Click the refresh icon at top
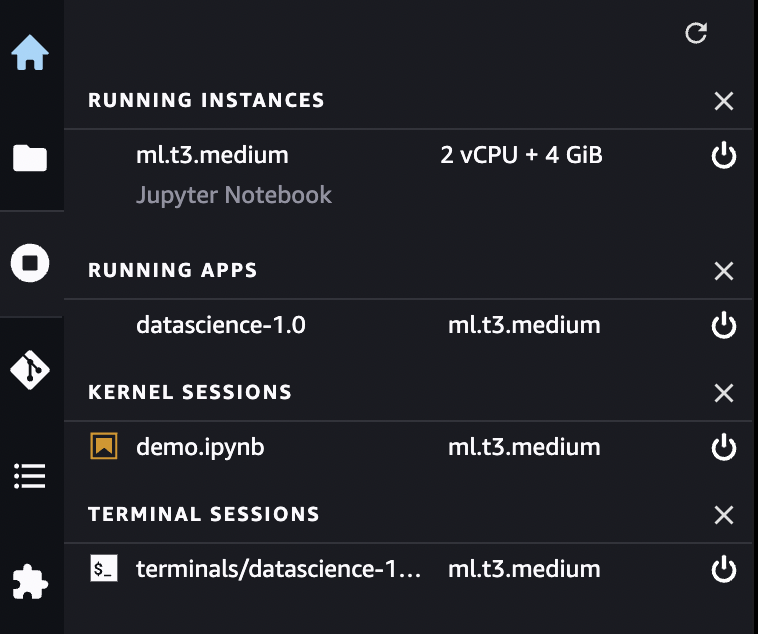 (696, 33)
